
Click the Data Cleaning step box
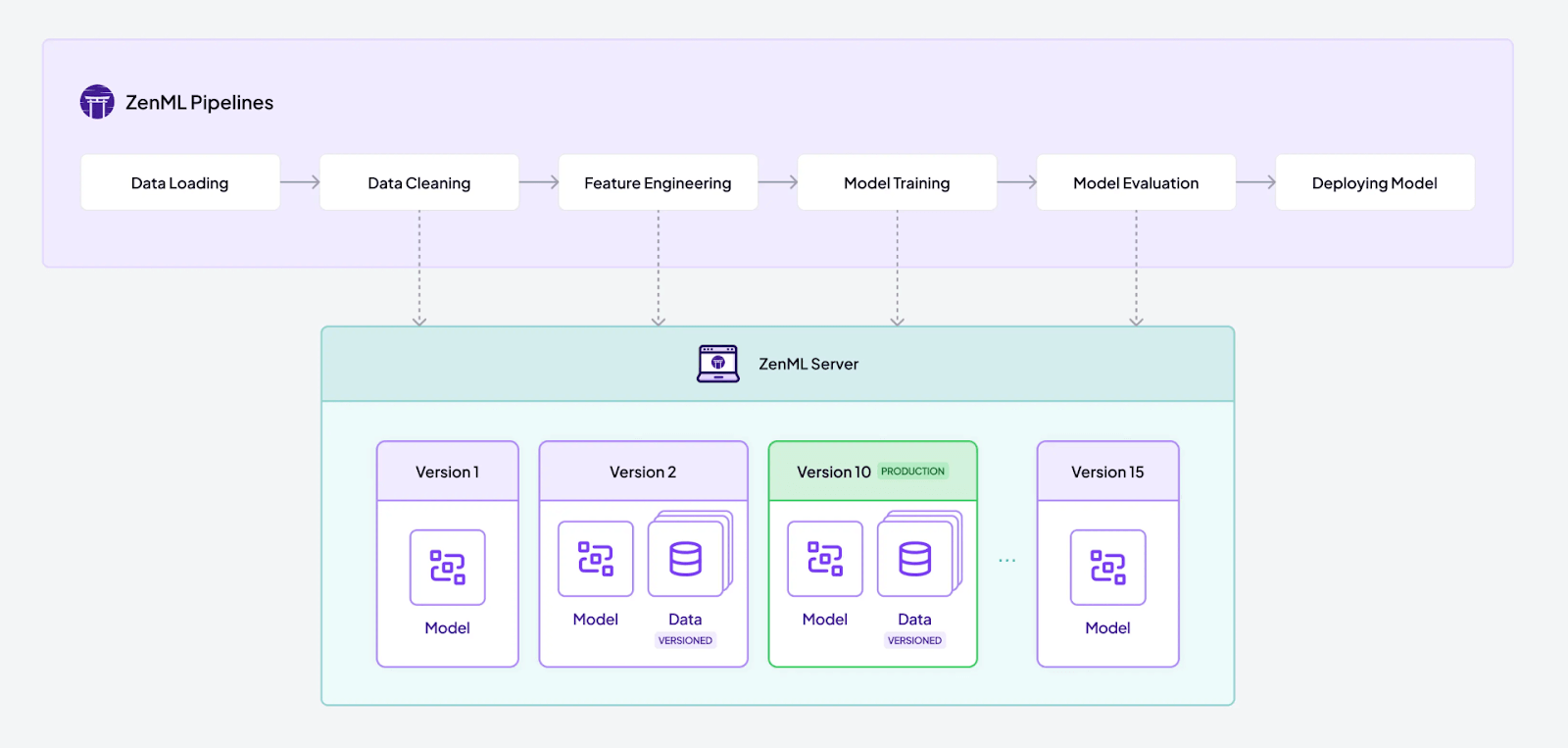coord(419,182)
